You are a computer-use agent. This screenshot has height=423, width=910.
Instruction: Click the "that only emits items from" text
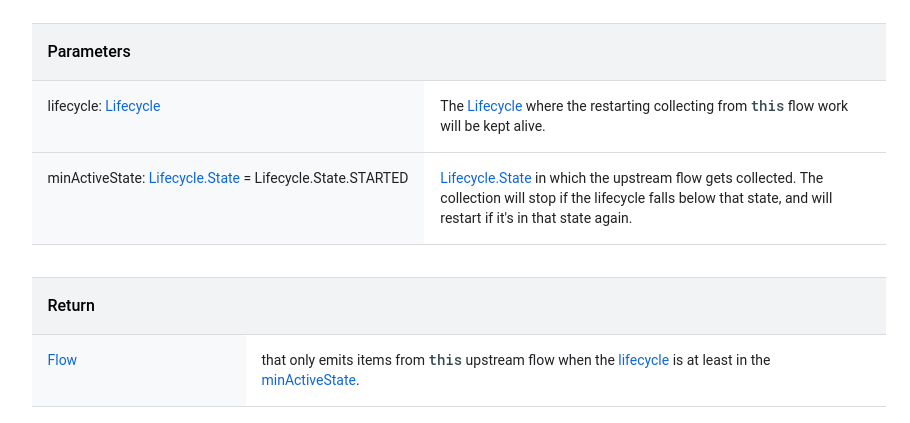tap(342, 360)
